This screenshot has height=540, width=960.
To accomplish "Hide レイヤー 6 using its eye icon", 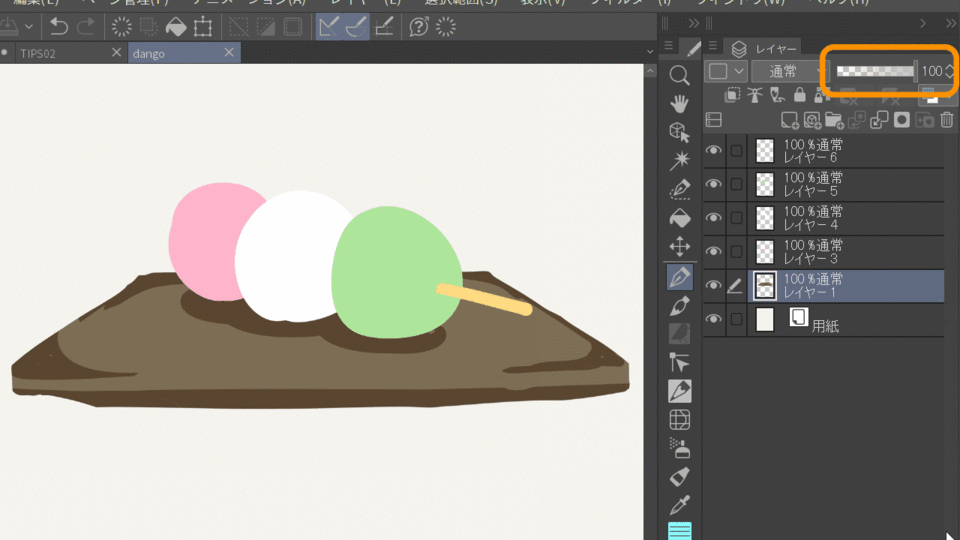I will [713, 151].
